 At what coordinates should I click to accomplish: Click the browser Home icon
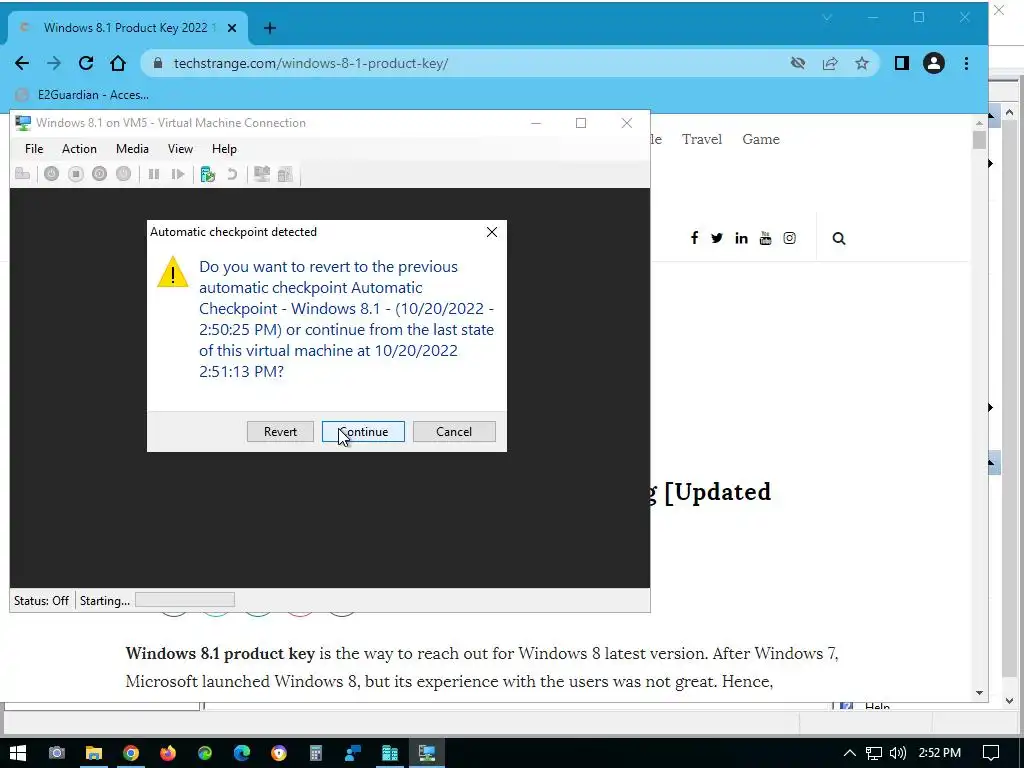tap(118, 63)
